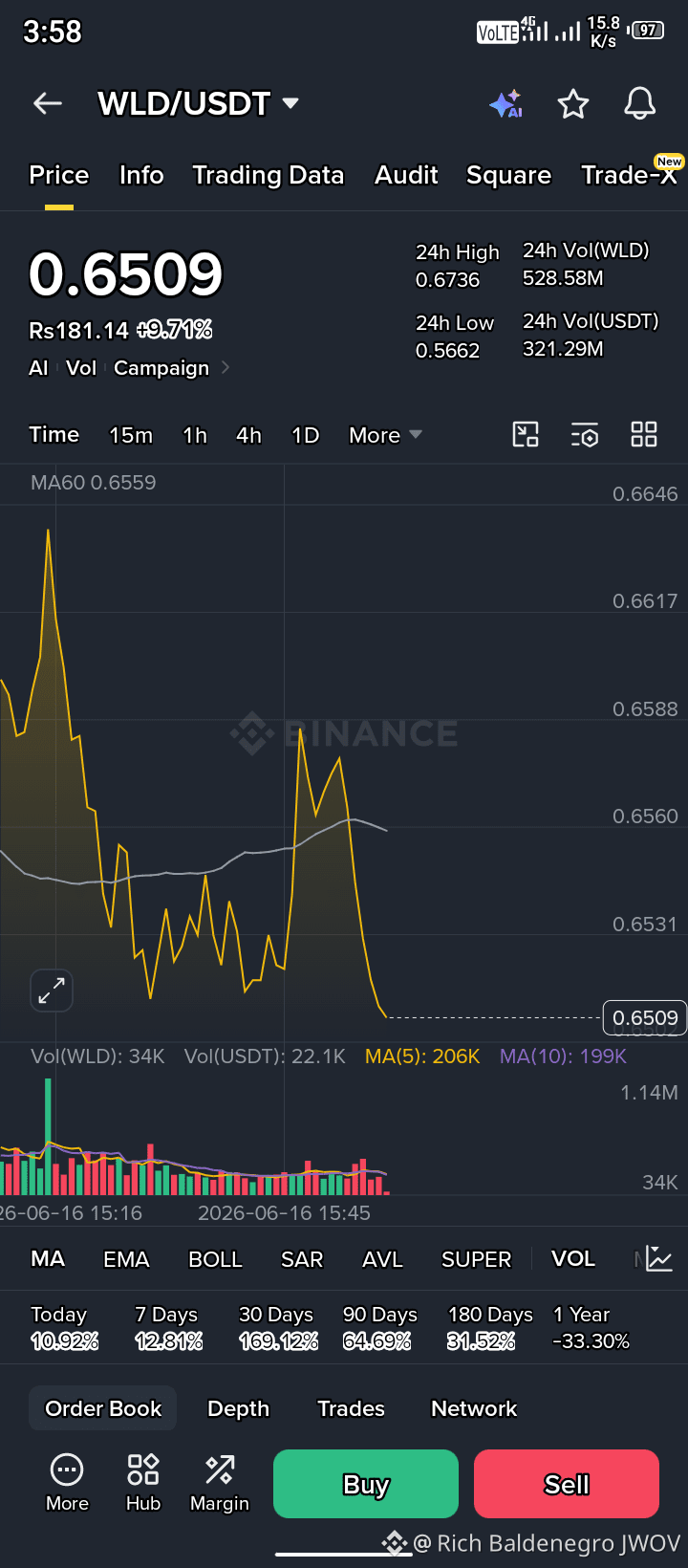Expand chart to fullscreen
688x1568 pixels.
pos(52,991)
